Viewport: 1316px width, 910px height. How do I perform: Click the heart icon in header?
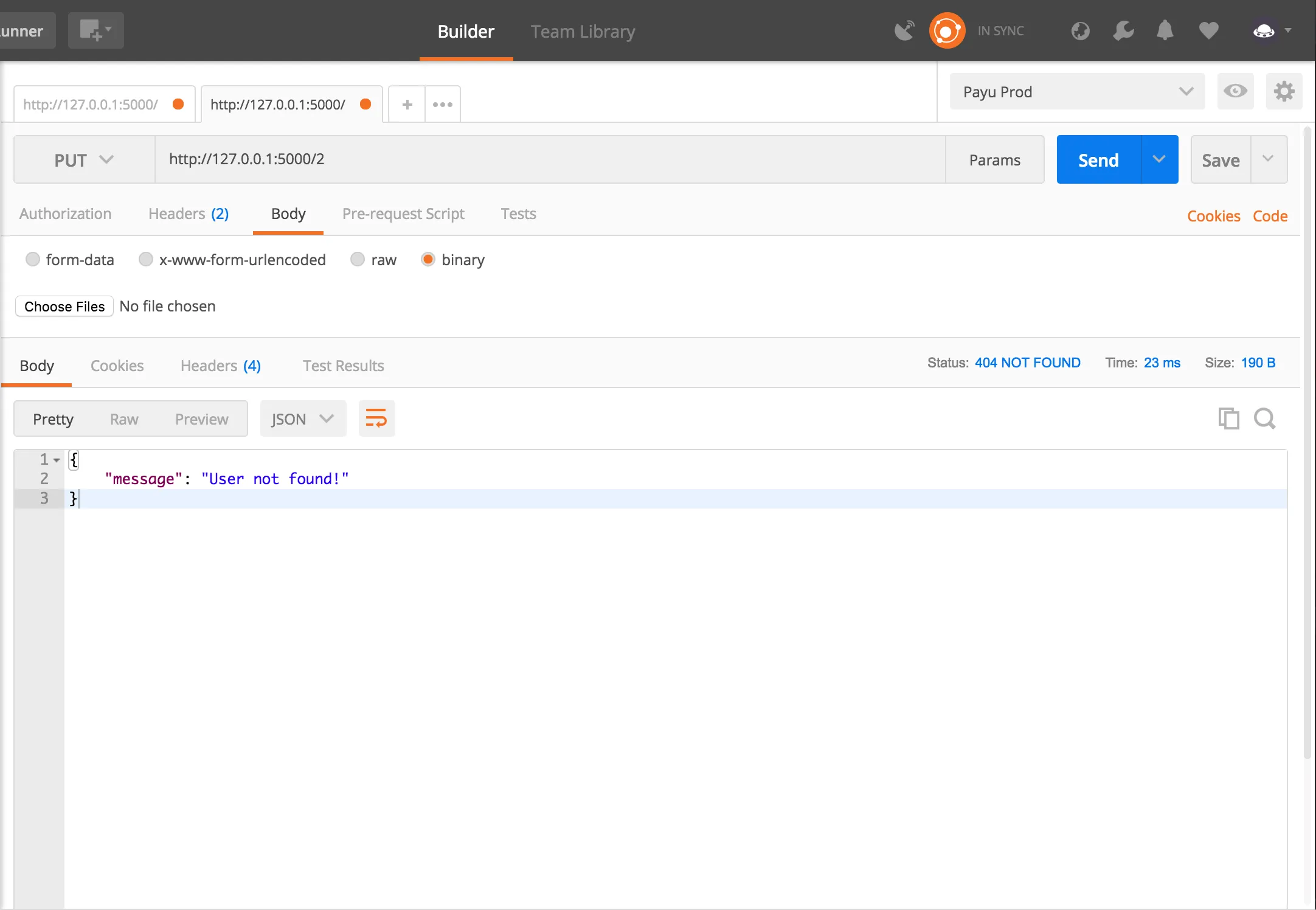(1208, 30)
